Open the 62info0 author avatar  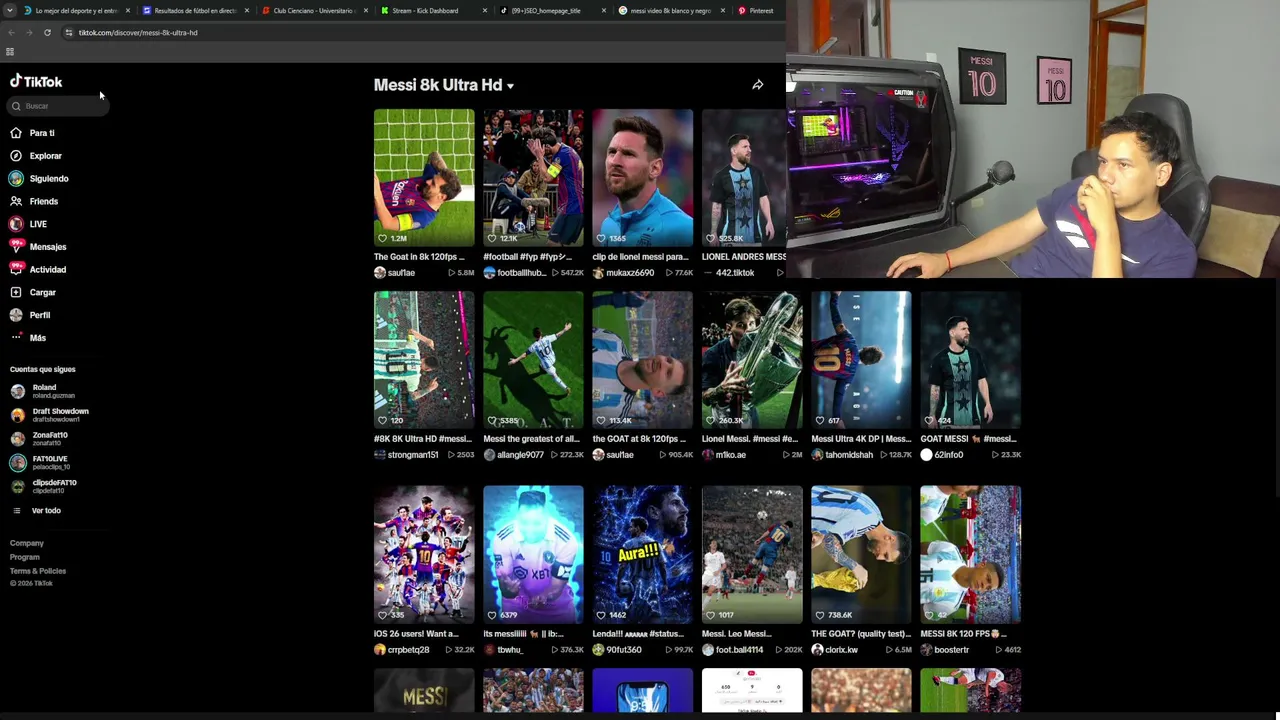[926, 455]
